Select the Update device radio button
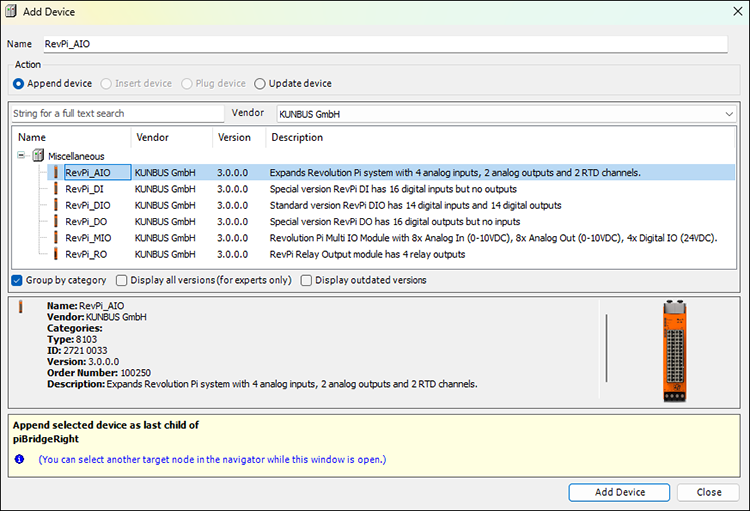Screen dimensions: 750x511 tap(260, 84)
